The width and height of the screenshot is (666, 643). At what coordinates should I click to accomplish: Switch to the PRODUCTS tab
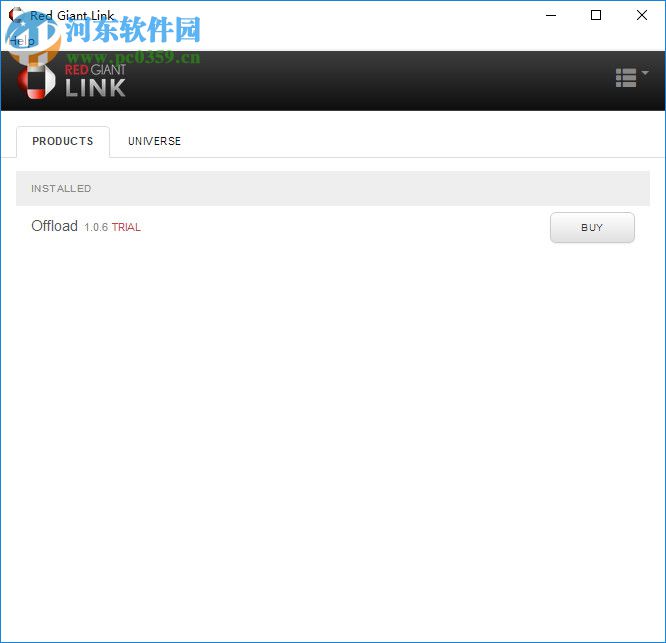point(63,141)
